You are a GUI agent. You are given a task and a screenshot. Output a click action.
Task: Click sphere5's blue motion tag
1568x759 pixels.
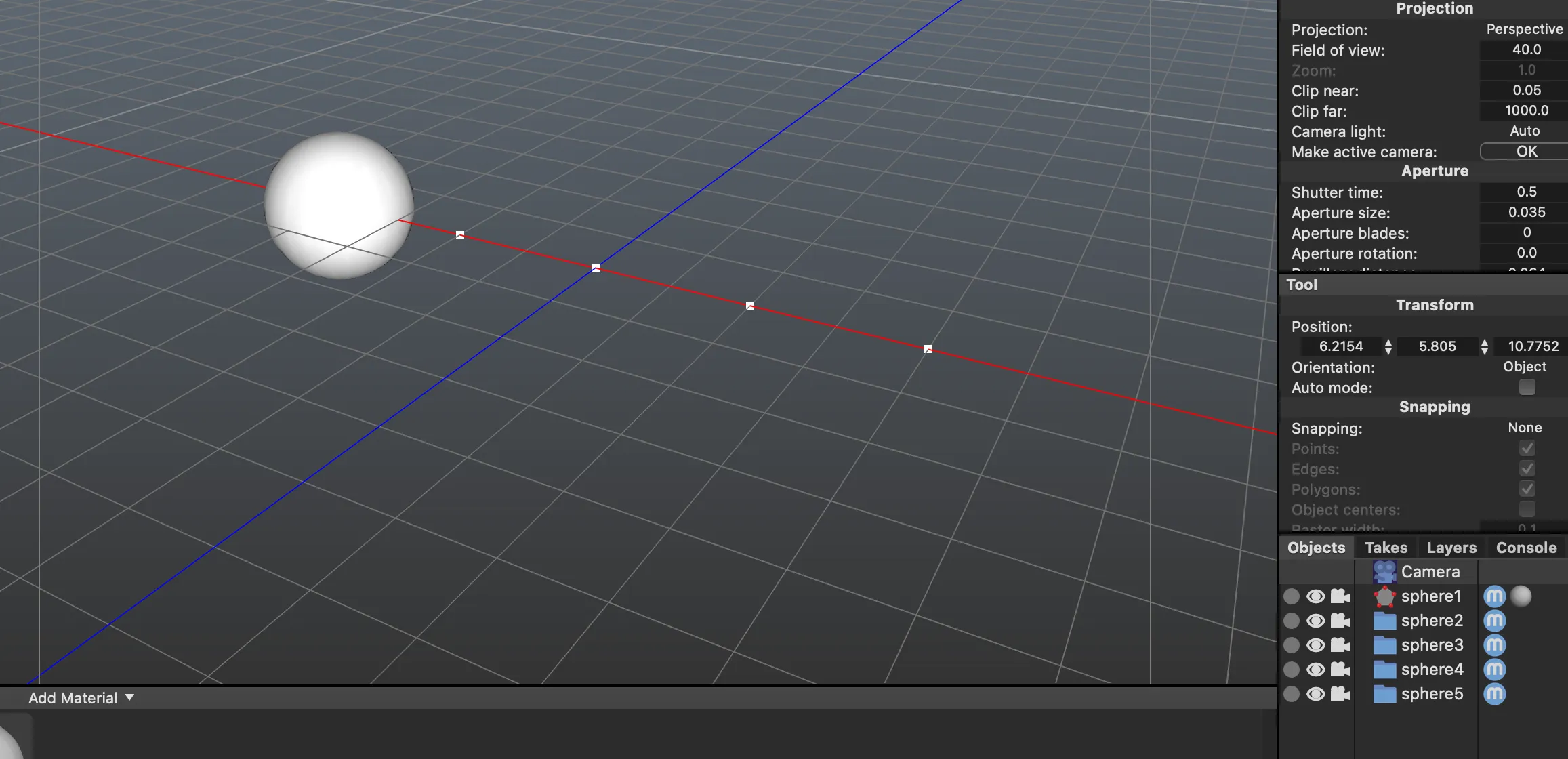point(1494,694)
